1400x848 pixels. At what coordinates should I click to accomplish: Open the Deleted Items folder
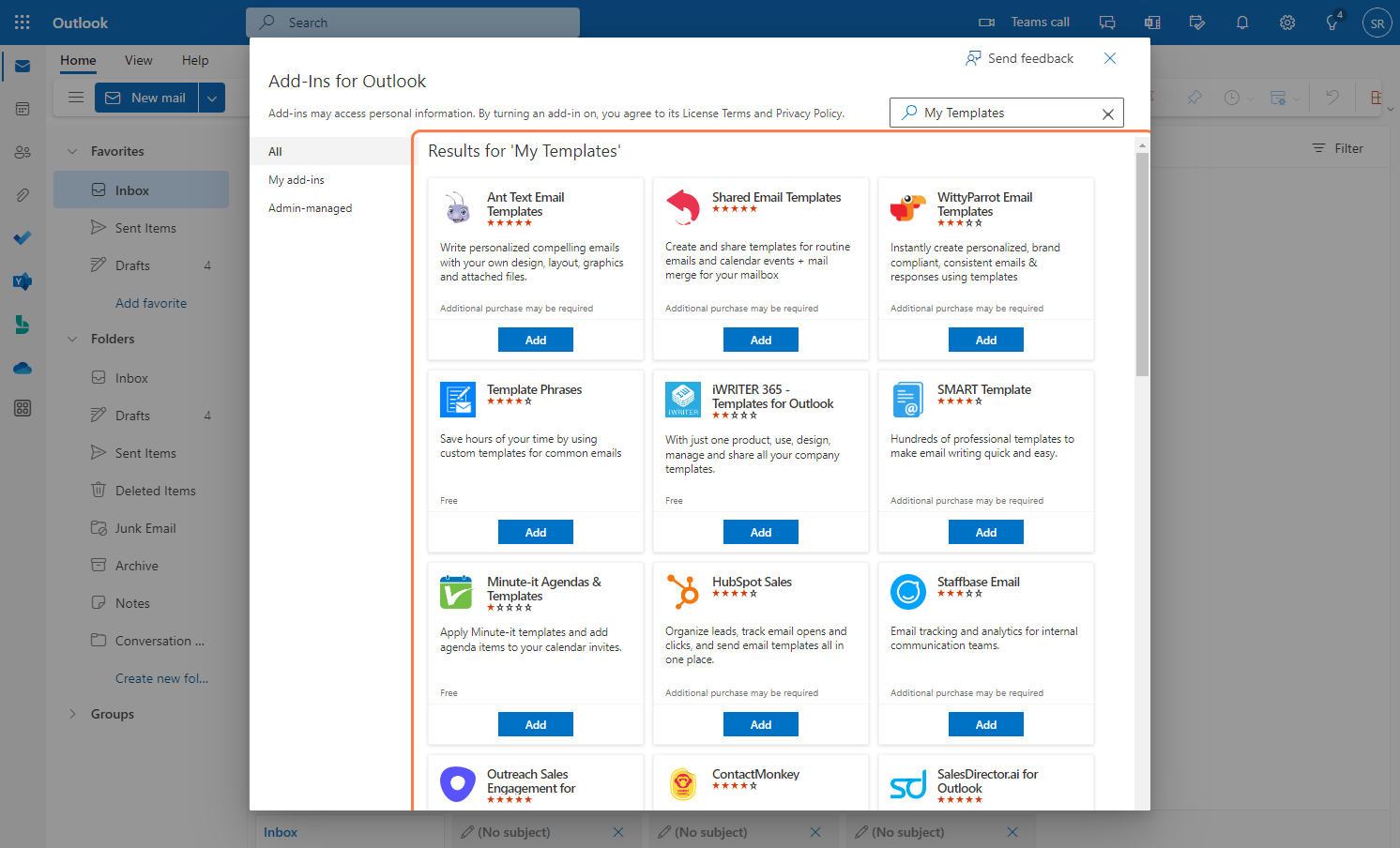[x=141, y=491]
